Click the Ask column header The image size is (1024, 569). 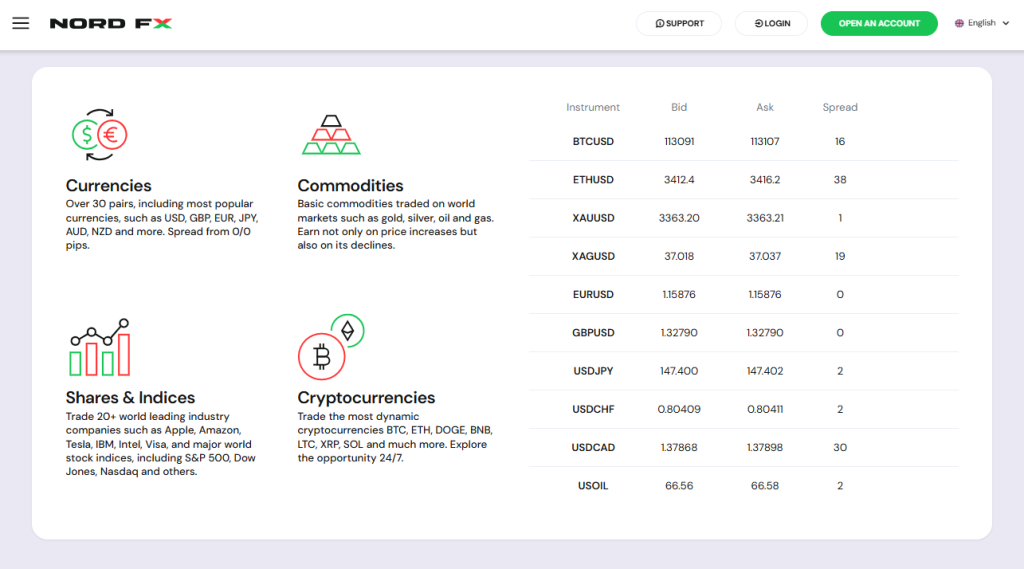(x=765, y=107)
